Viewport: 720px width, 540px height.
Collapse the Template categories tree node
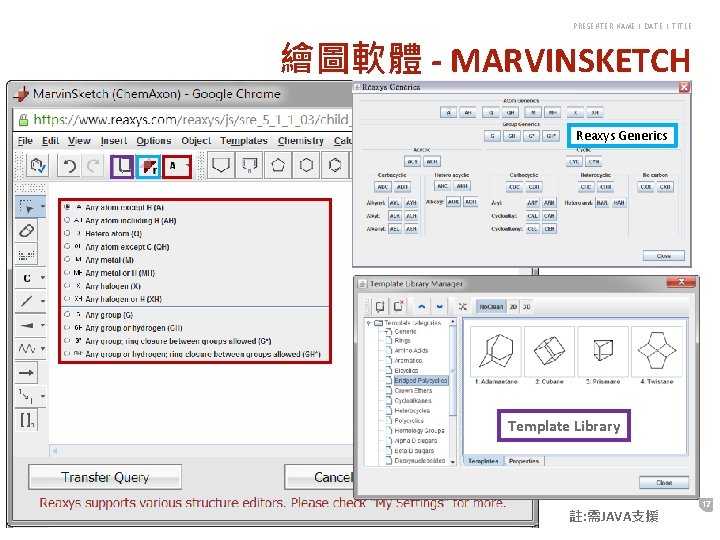(368, 323)
